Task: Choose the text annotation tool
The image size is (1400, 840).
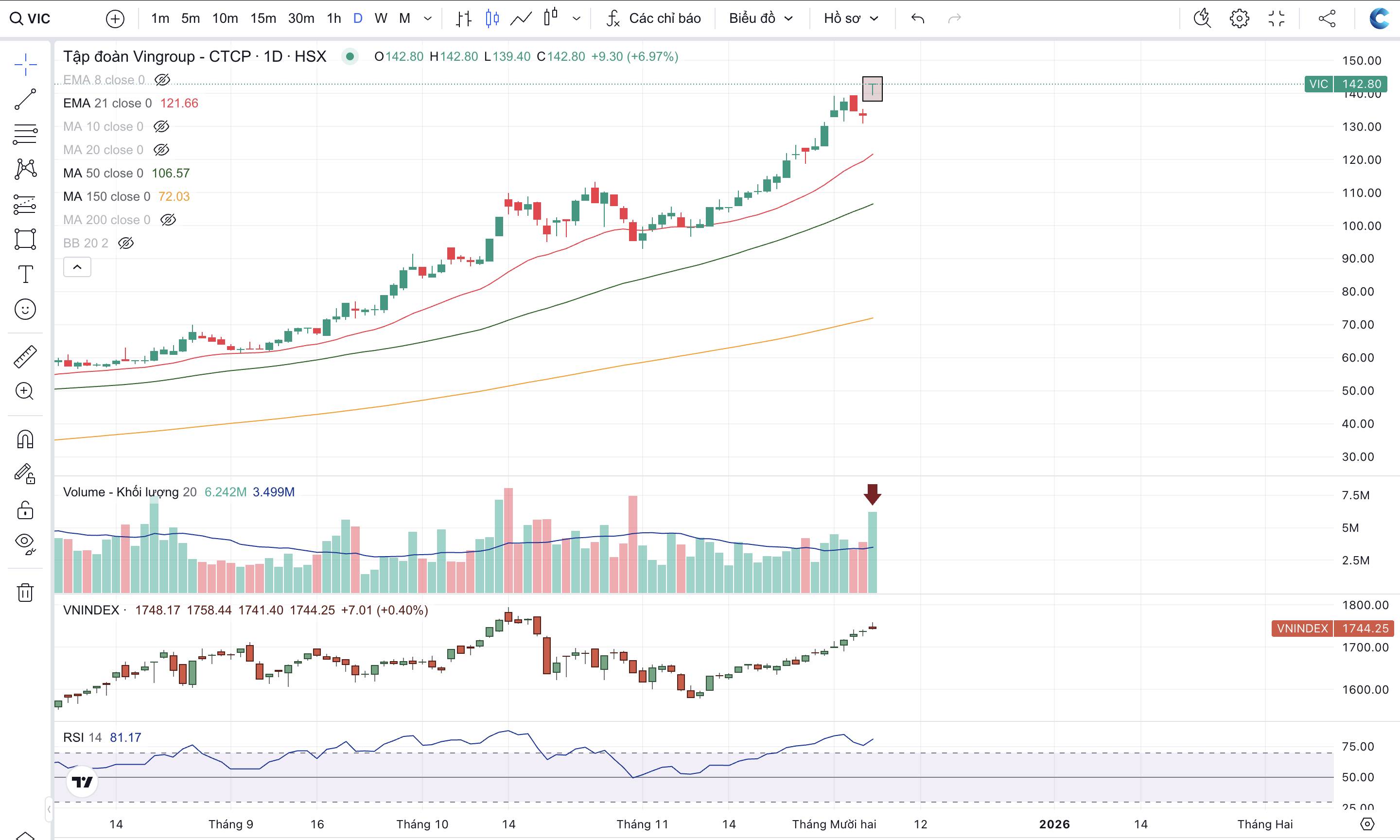Action: pos(25,275)
